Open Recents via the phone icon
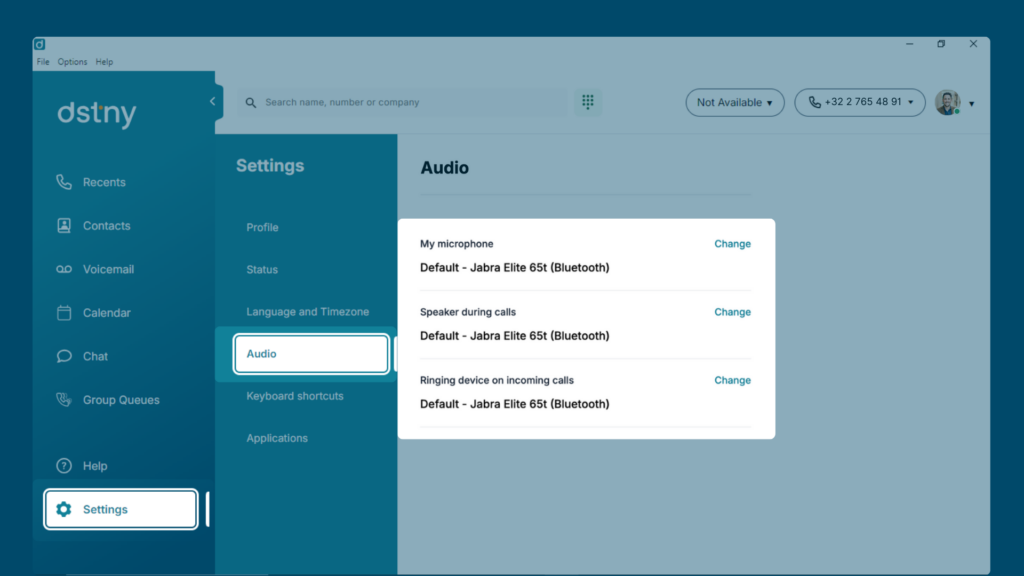The width and height of the screenshot is (1024, 576). point(63,182)
